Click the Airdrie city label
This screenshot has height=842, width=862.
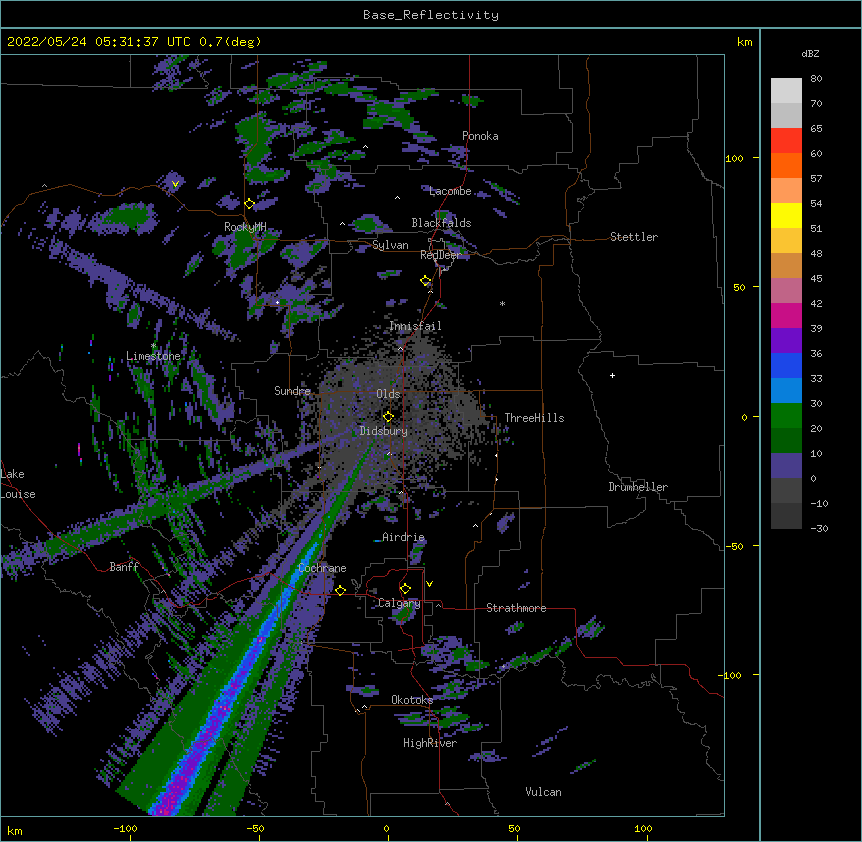(403, 537)
